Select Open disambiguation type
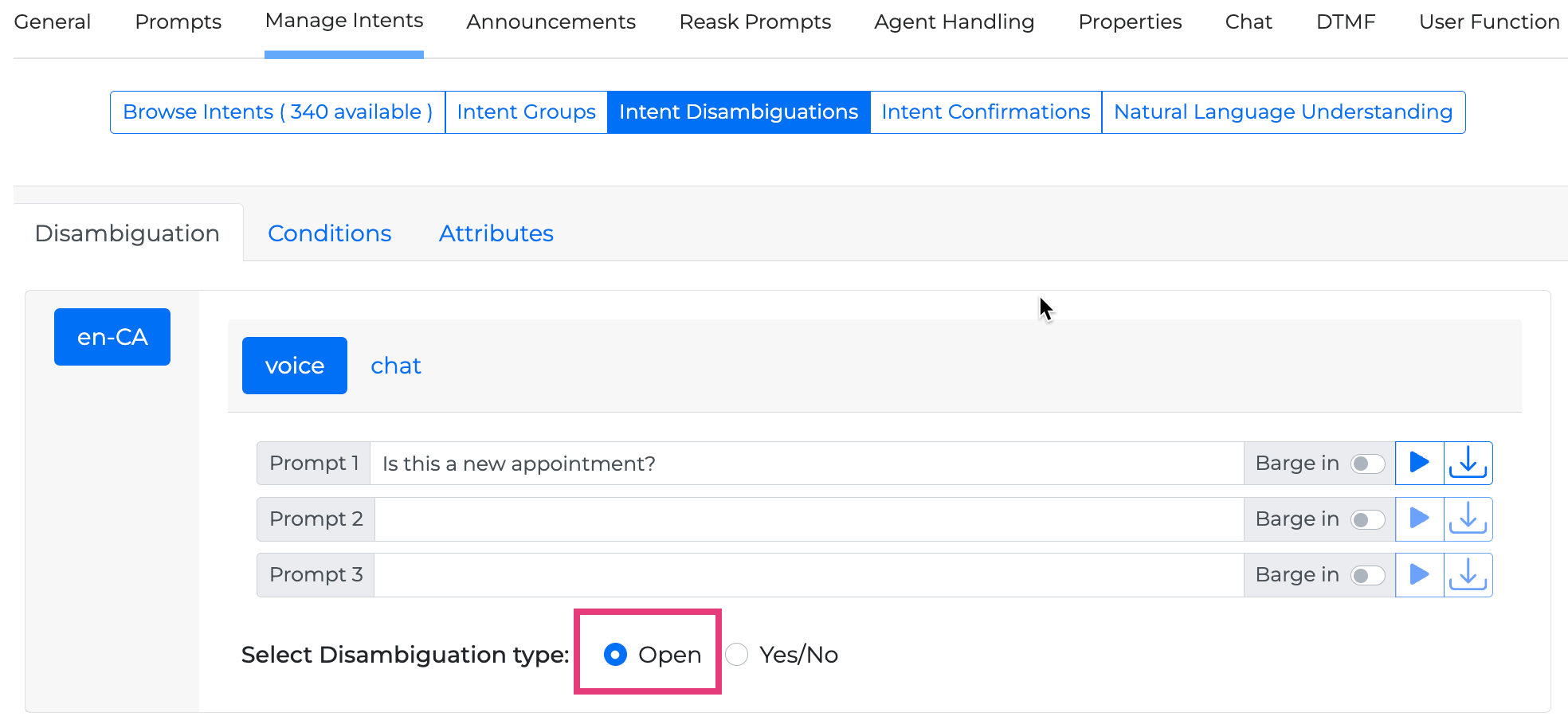The width and height of the screenshot is (1568, 728). tap(615, 655)
